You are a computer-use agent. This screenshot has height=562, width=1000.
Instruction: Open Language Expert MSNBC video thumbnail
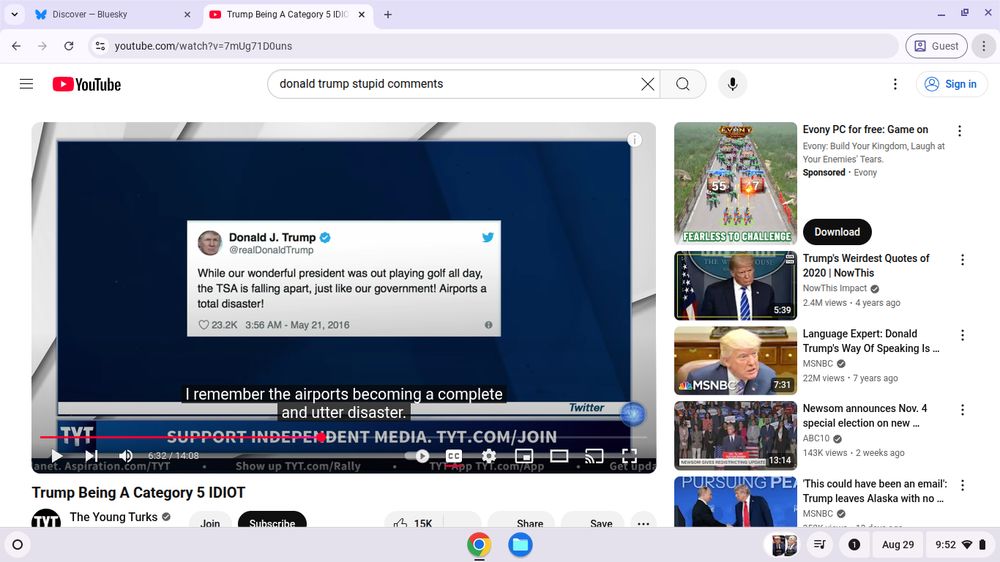pyautogui.click(x=735, y=360)
